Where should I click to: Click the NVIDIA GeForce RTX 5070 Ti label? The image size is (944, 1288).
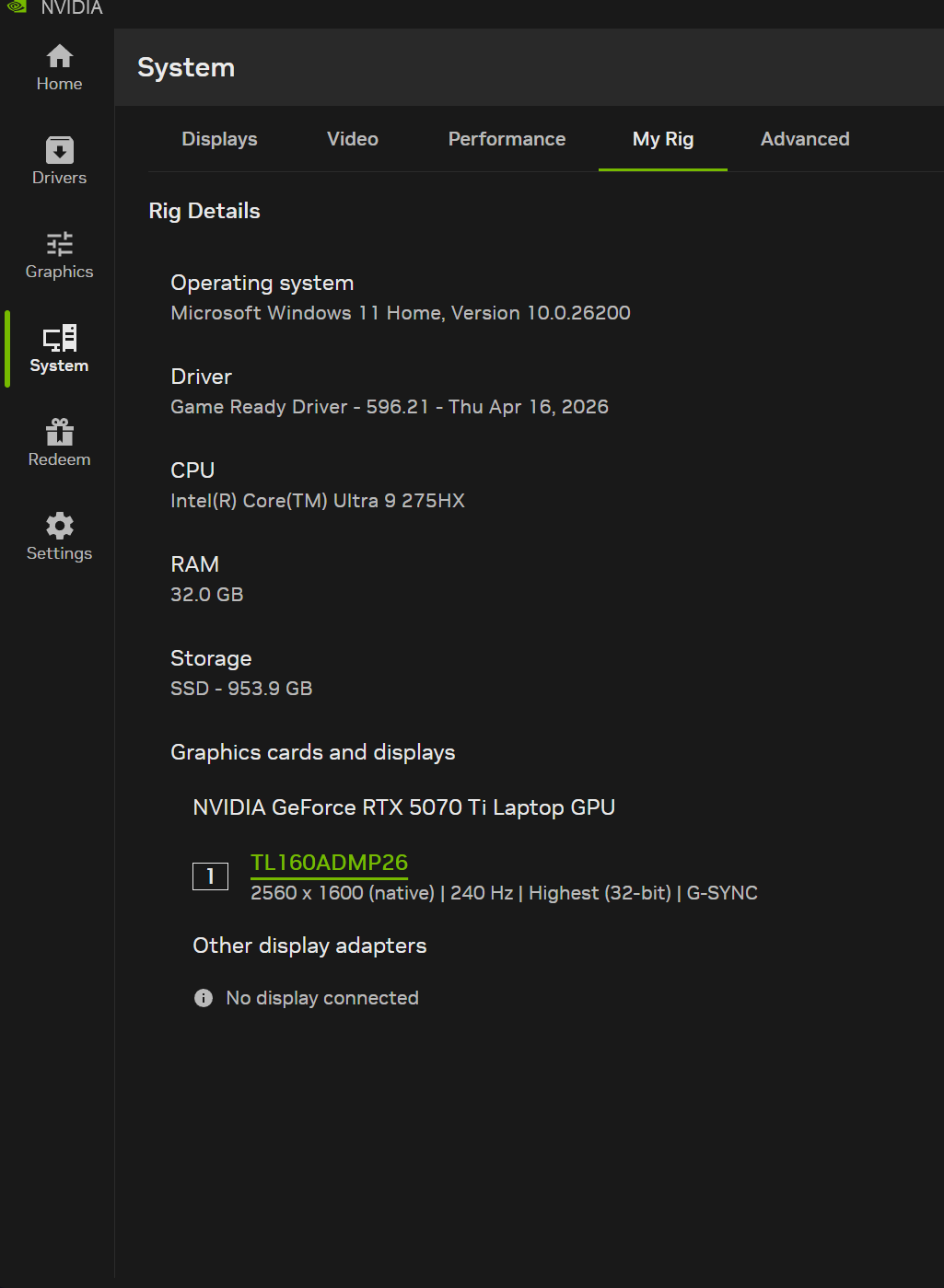(403, 807)
